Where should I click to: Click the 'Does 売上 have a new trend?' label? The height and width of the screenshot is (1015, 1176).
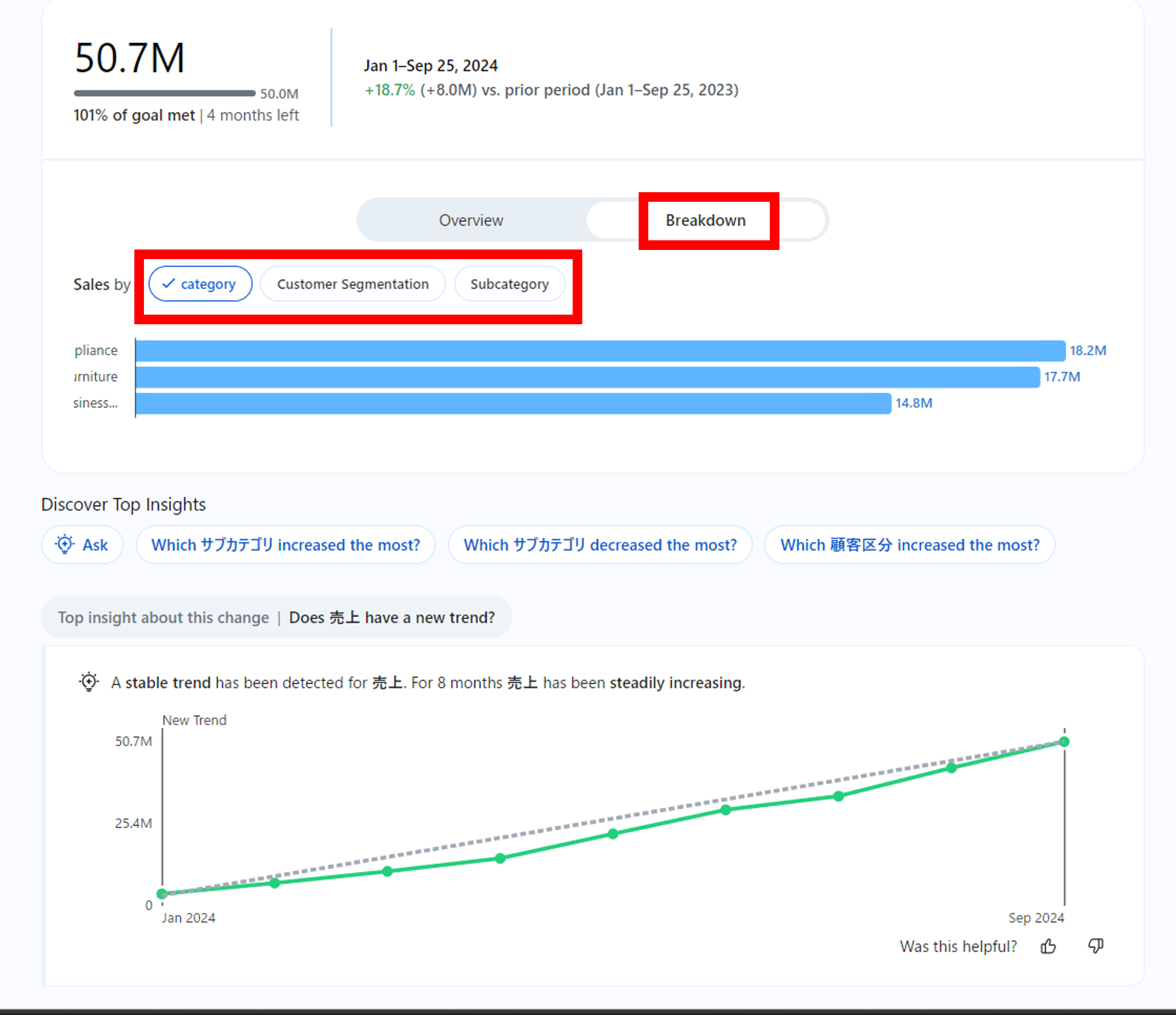point(392,618)
